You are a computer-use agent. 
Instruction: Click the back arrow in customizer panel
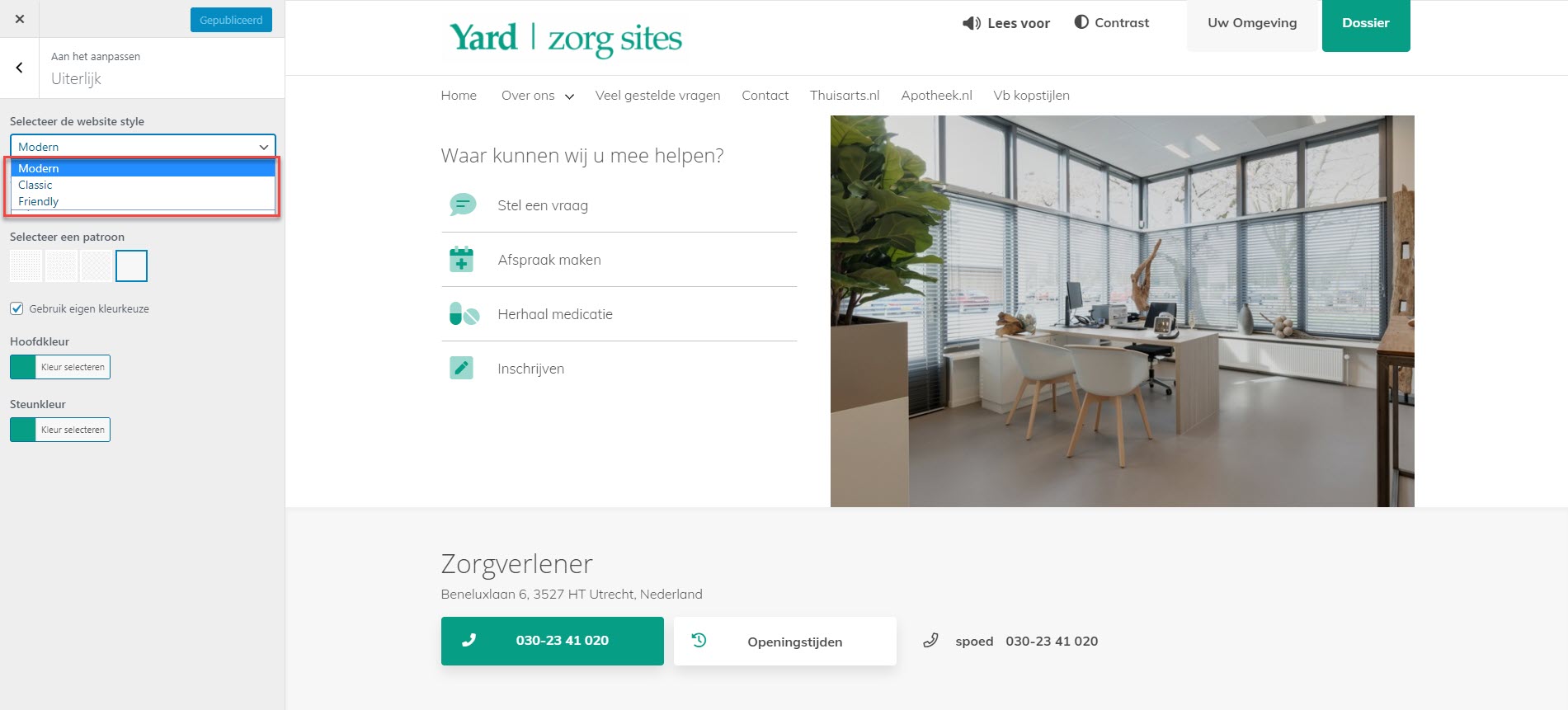20,68
